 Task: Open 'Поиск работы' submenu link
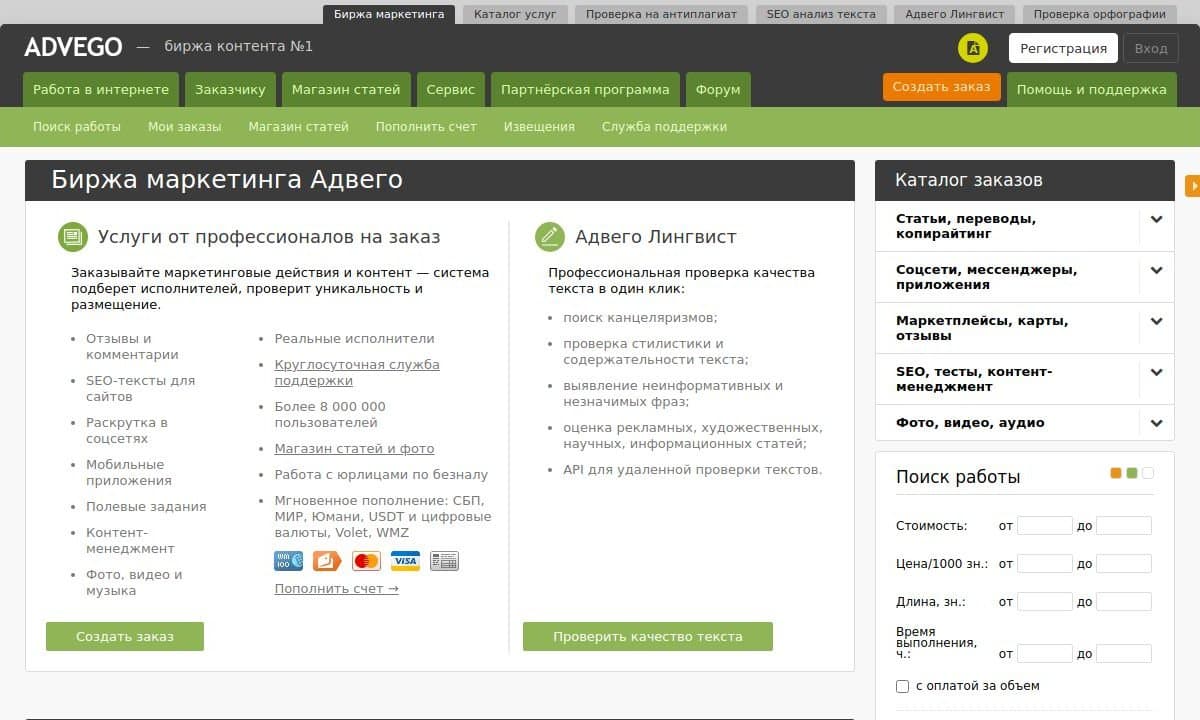[77, 127]
